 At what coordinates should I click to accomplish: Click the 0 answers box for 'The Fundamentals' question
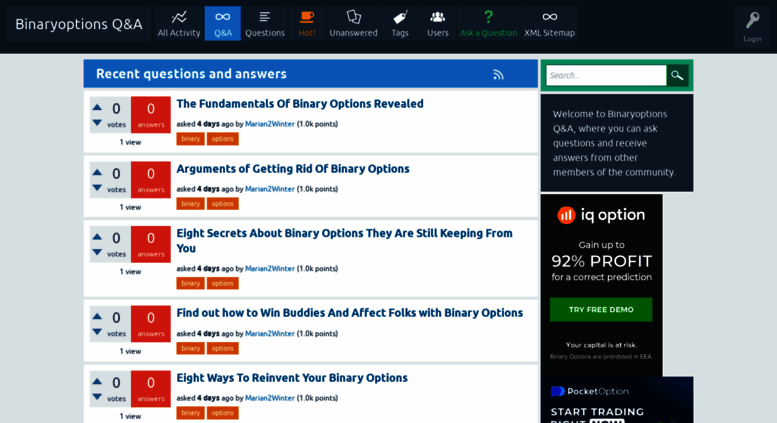click(x=151, y=114)
